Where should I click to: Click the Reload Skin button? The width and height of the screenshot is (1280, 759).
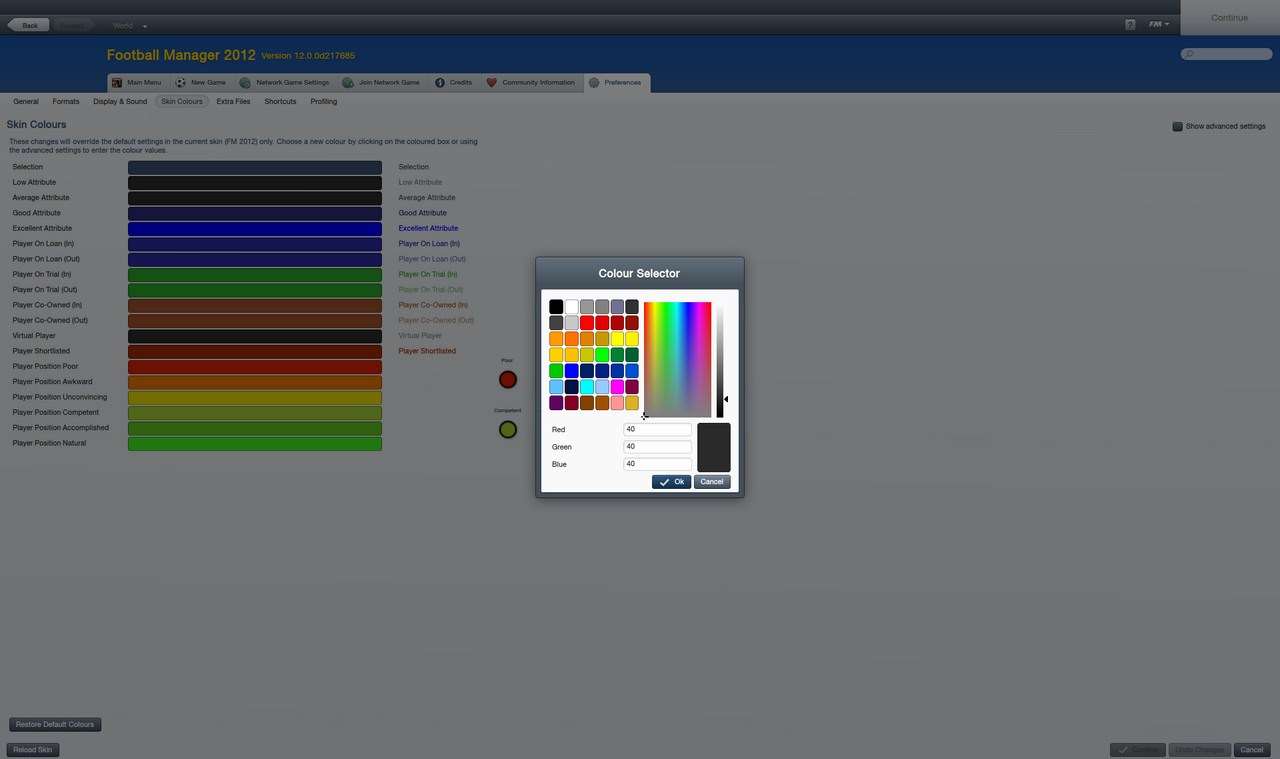coord(33,750)
